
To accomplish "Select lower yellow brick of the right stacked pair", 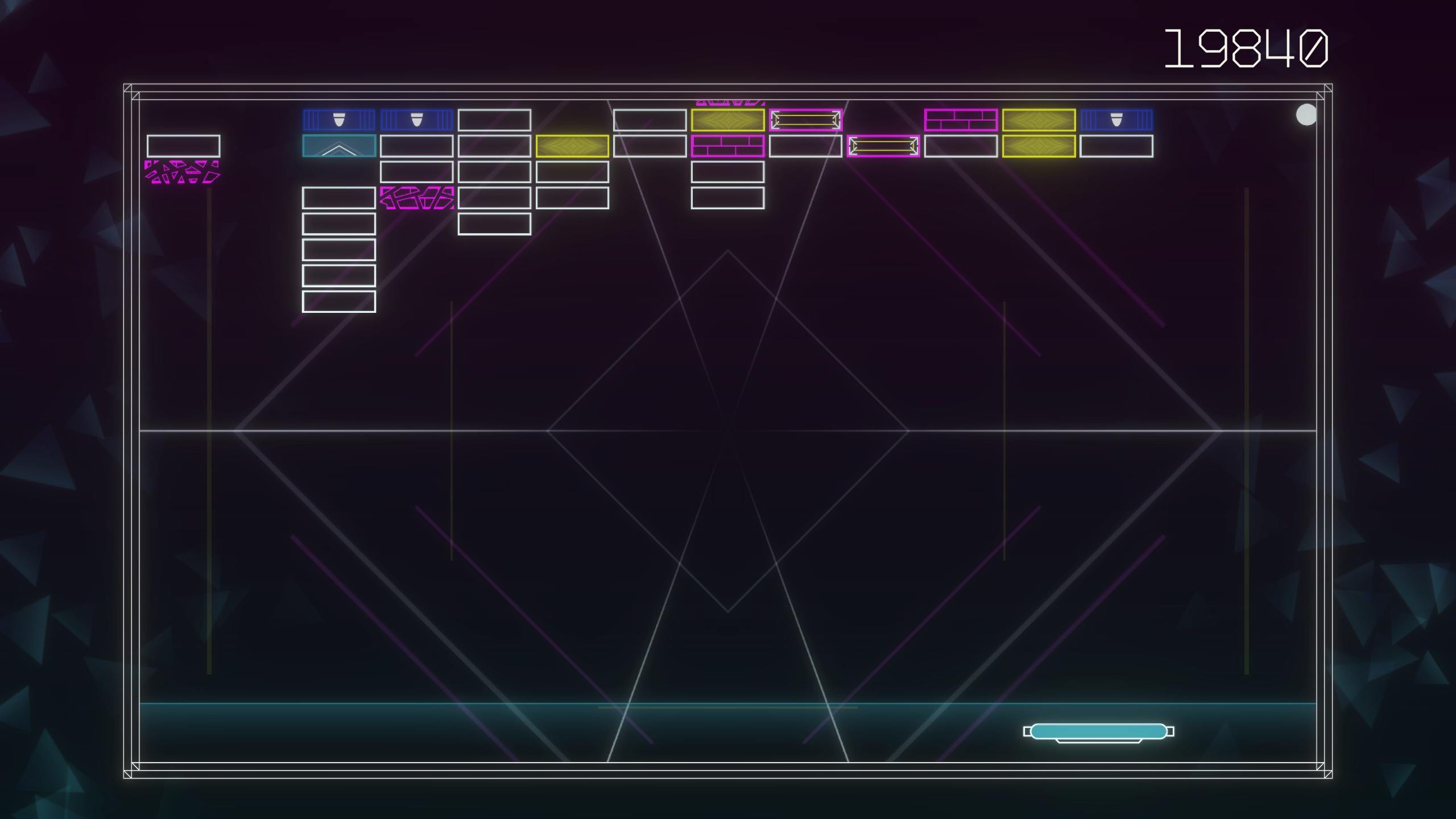I will [x=1039, y=146].
